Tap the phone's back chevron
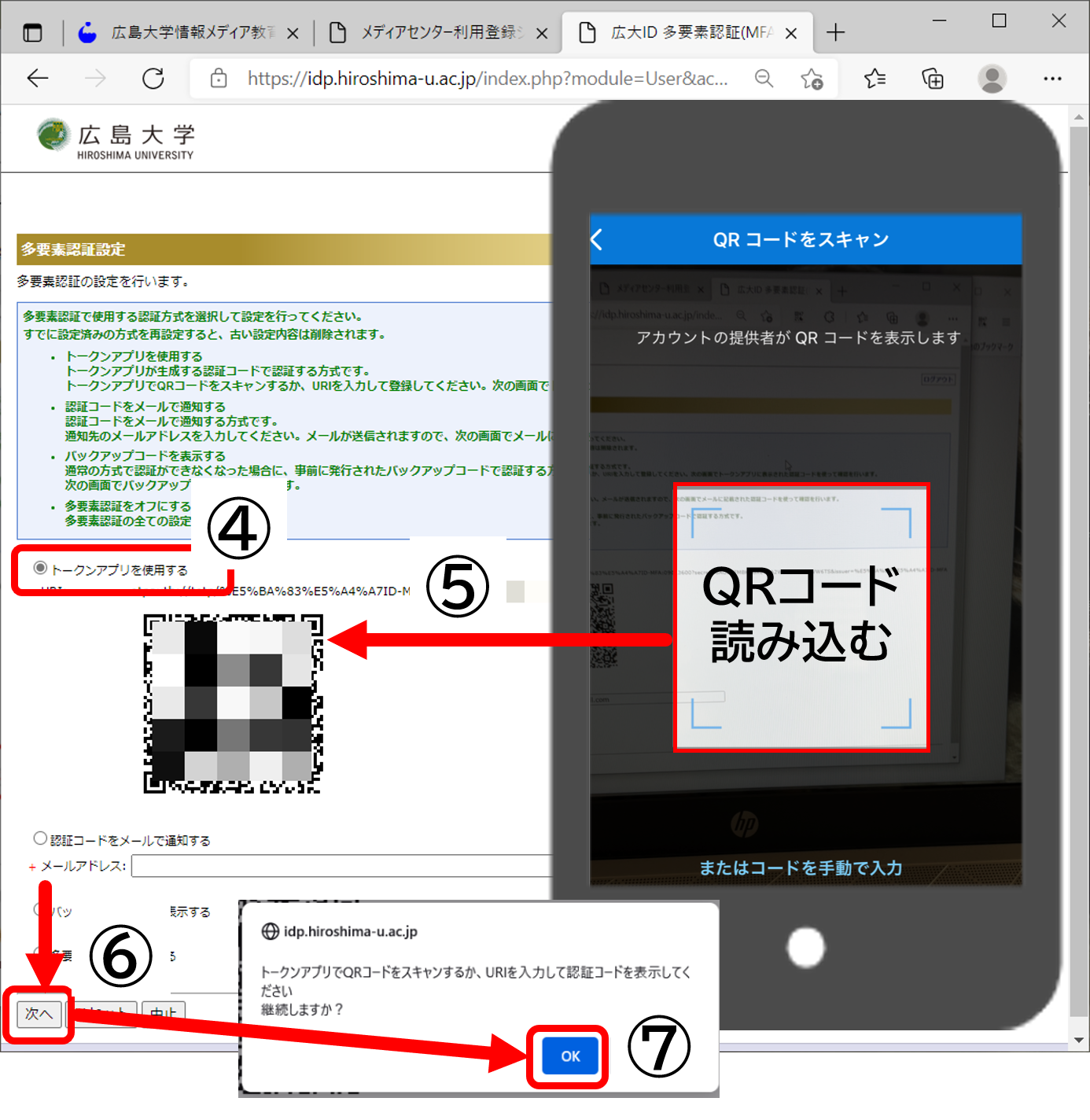 click(597, 240)
